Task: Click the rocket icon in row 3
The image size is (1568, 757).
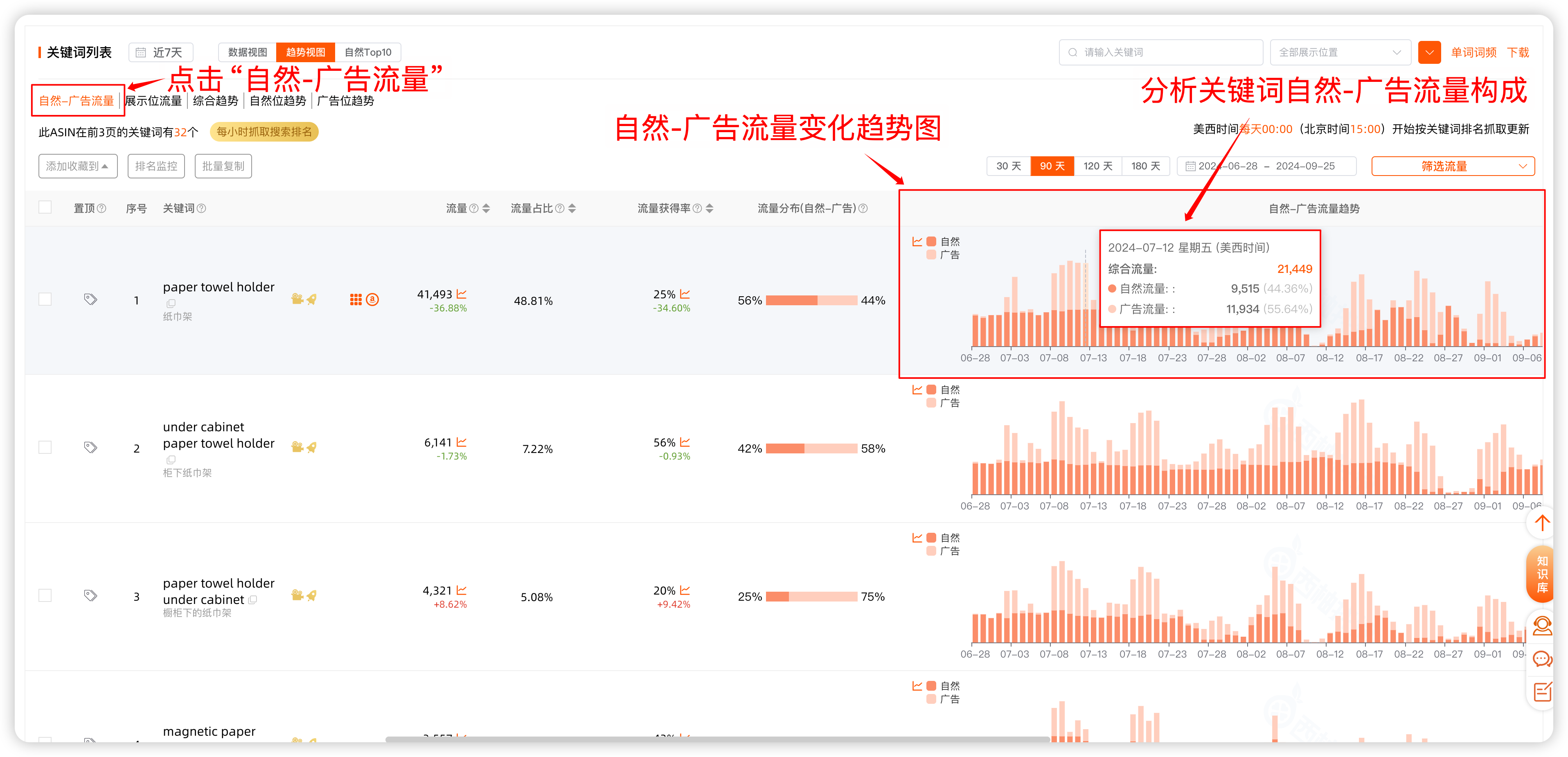Action: coord(312,595)
